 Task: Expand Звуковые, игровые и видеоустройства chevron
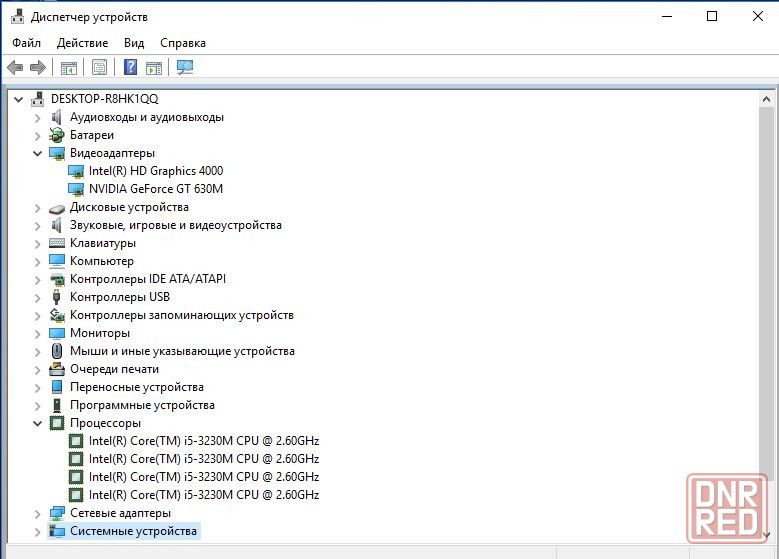(x=37, y=226)
